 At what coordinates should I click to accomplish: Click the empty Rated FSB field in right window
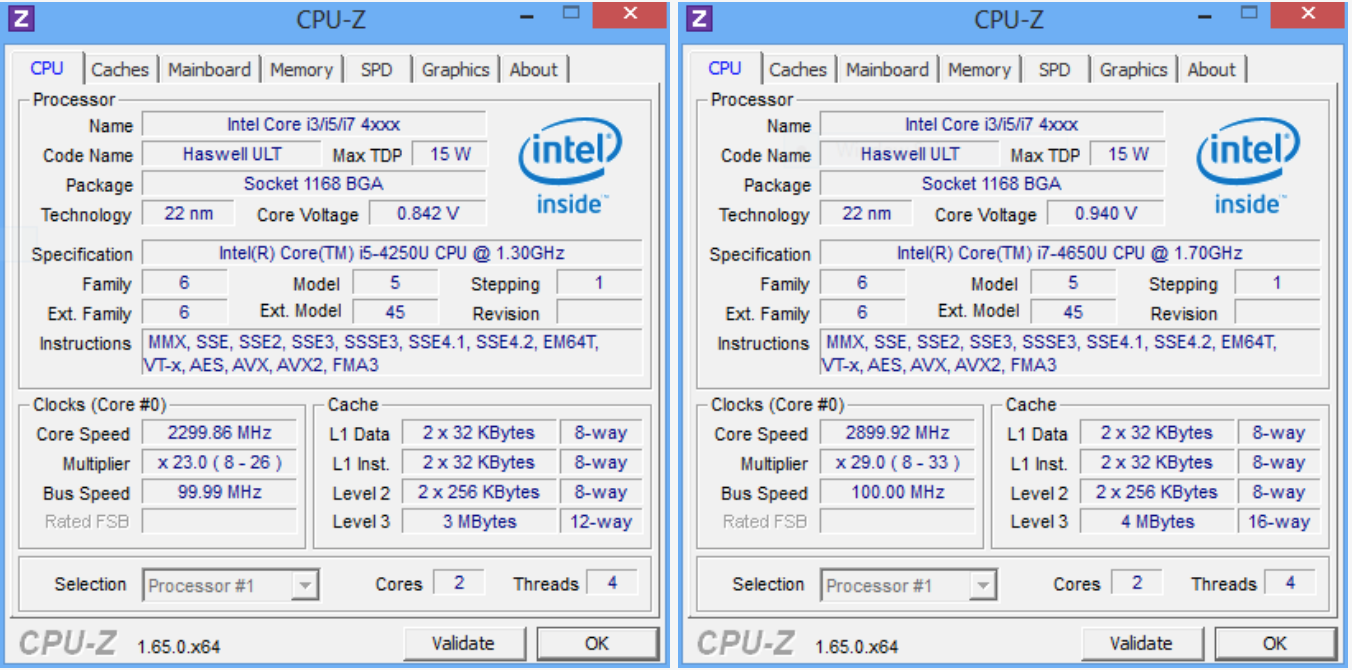897,521
